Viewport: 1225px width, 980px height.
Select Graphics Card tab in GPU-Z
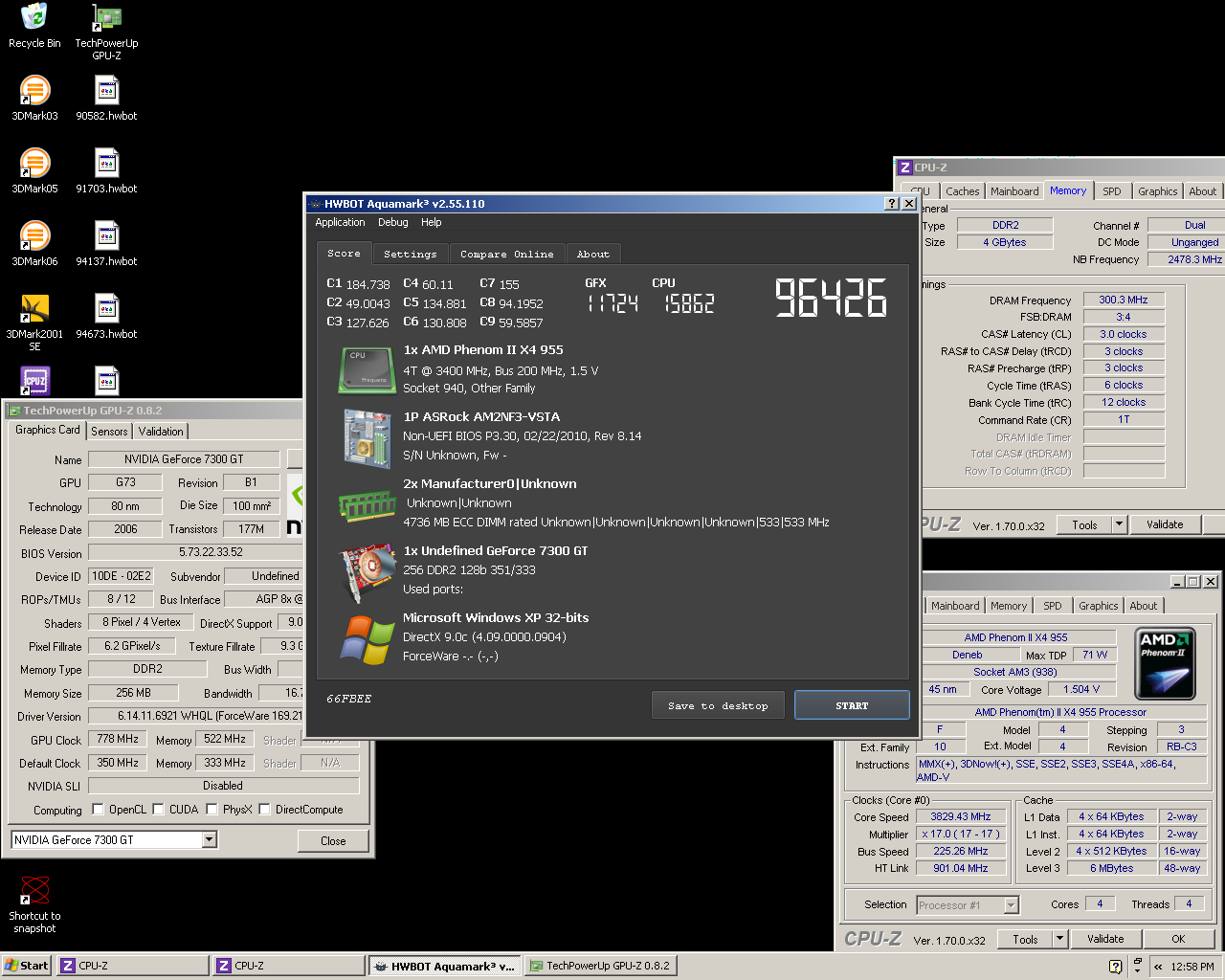(x=48, y=430)
